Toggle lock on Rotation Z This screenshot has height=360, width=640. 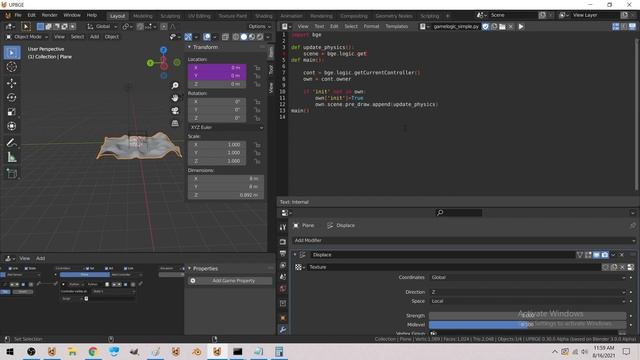click(x=257, y=118)
